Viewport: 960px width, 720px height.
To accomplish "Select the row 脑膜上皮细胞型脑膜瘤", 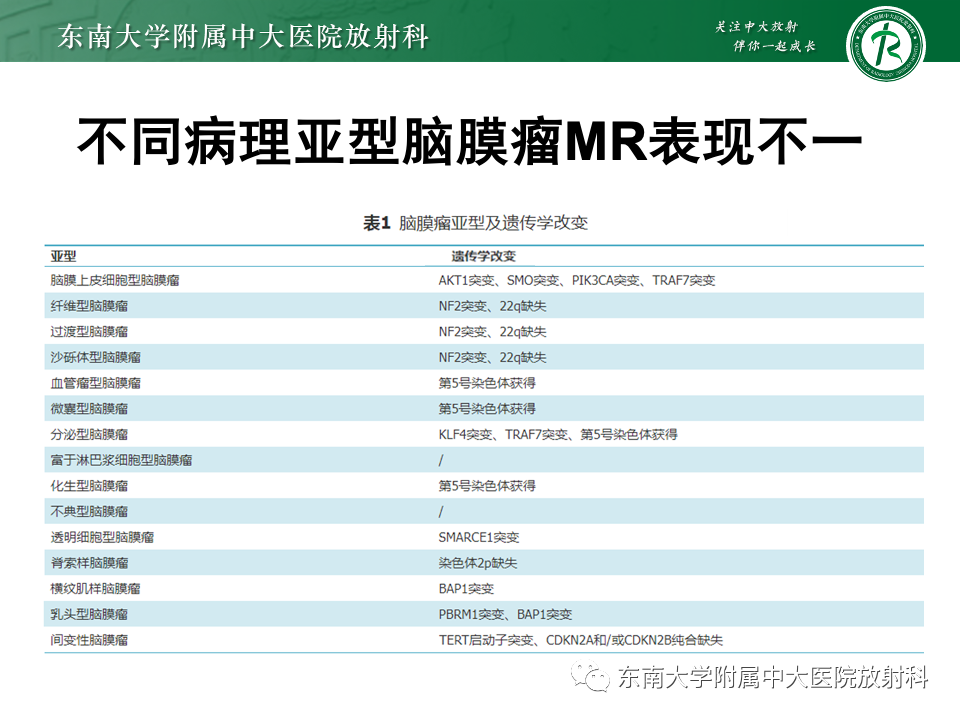I will tap(484, 280).
